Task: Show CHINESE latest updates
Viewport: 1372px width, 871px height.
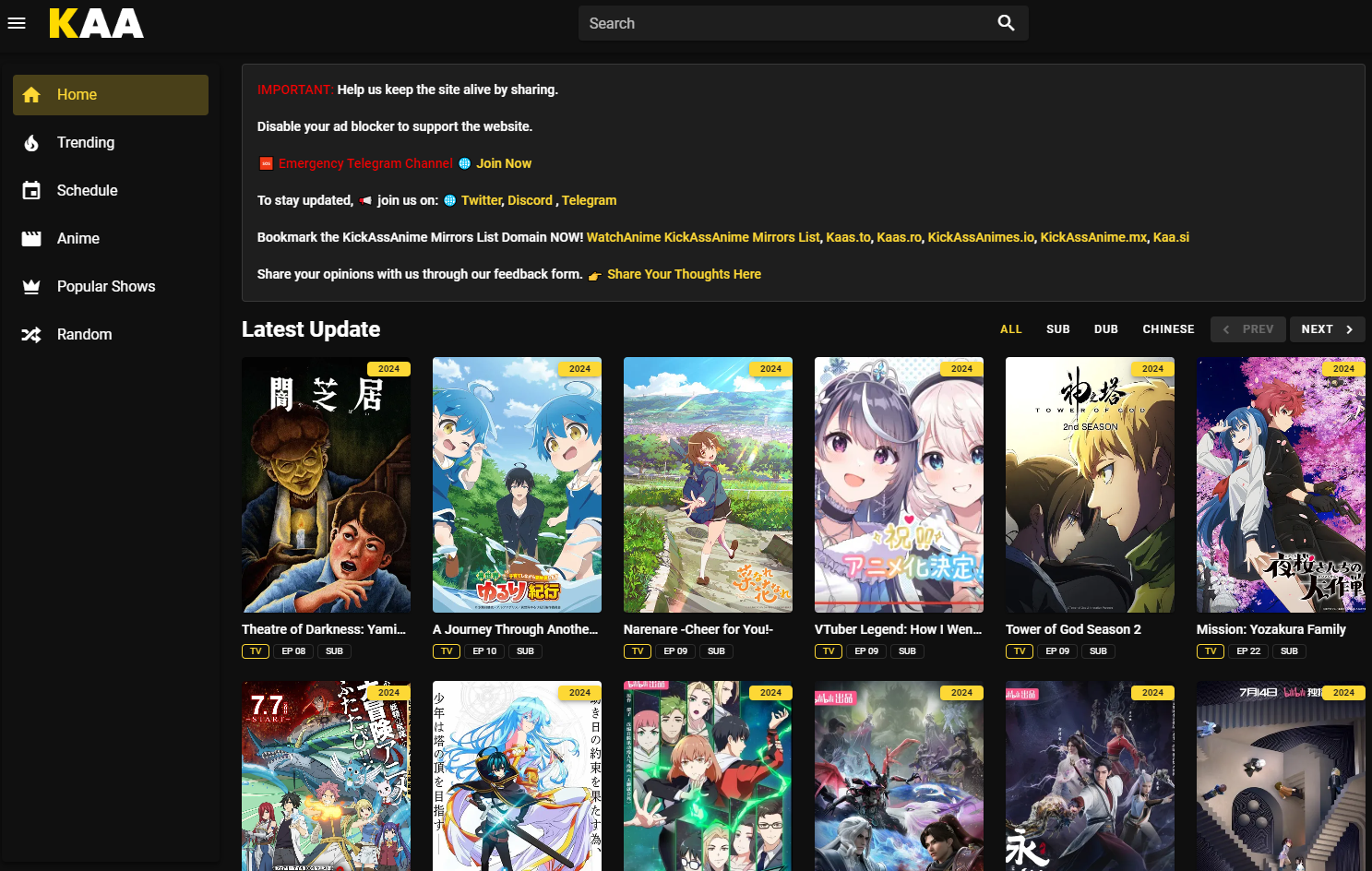Action: pyautogui.click(x=1168, y=329)
